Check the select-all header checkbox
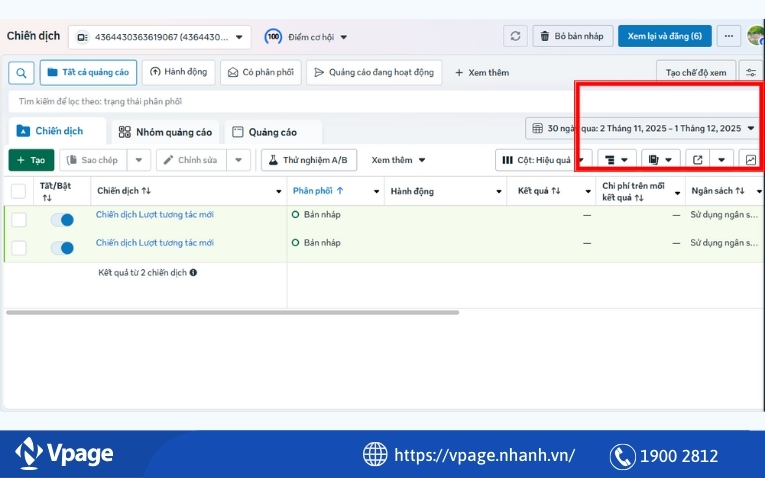The image size is (765, 478). [x=19, y=191]
